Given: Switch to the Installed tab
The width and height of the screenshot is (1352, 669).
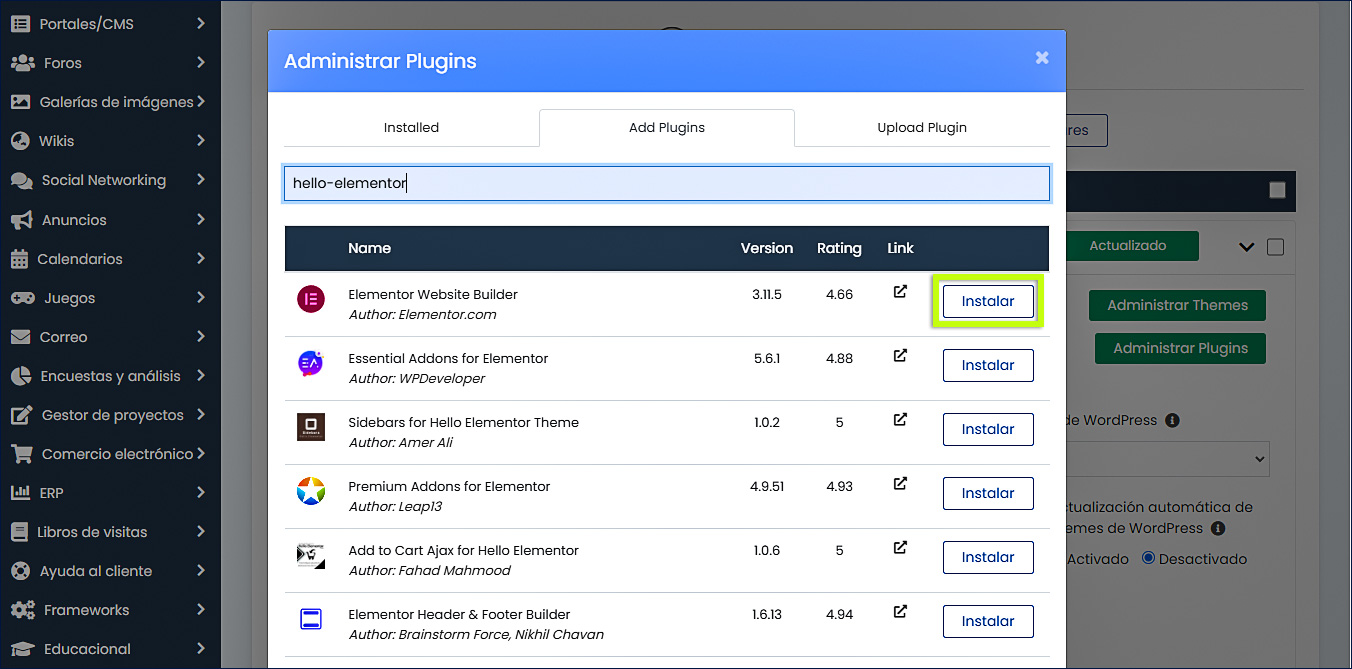Looking at the screenshot, I should [411, 127].
